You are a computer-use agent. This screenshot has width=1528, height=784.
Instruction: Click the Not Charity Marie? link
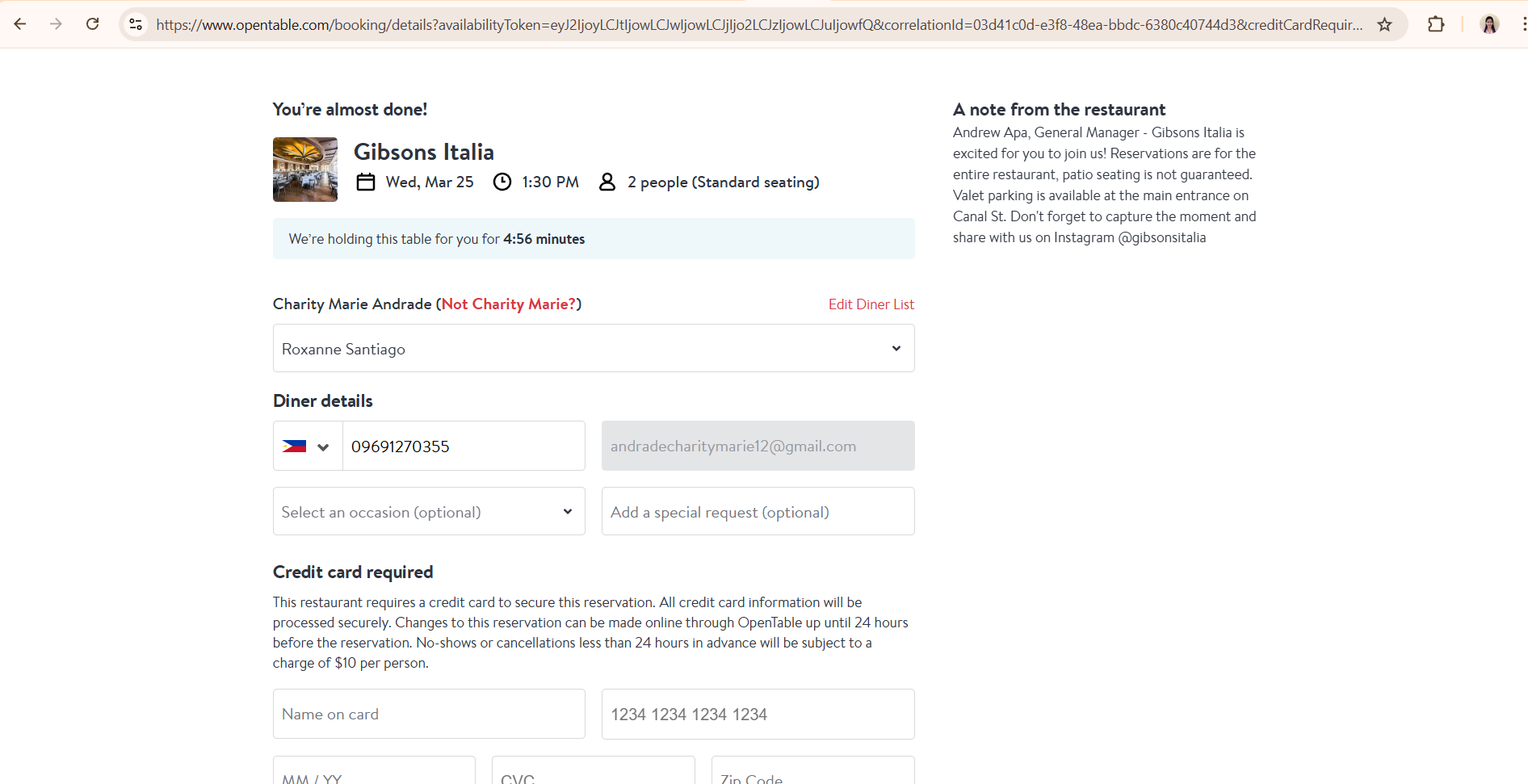pyautogui.click(x=509, y=304)
